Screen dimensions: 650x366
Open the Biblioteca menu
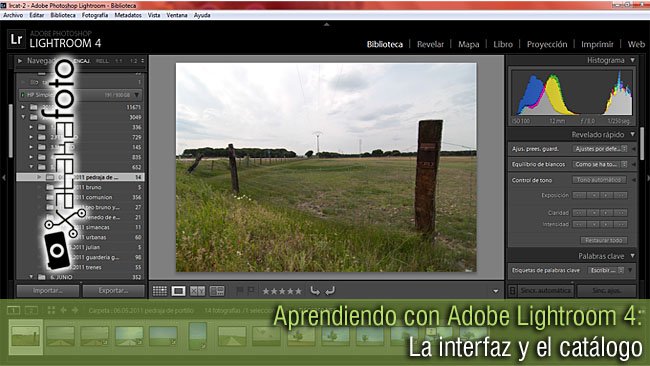click(x=63, y=15)
